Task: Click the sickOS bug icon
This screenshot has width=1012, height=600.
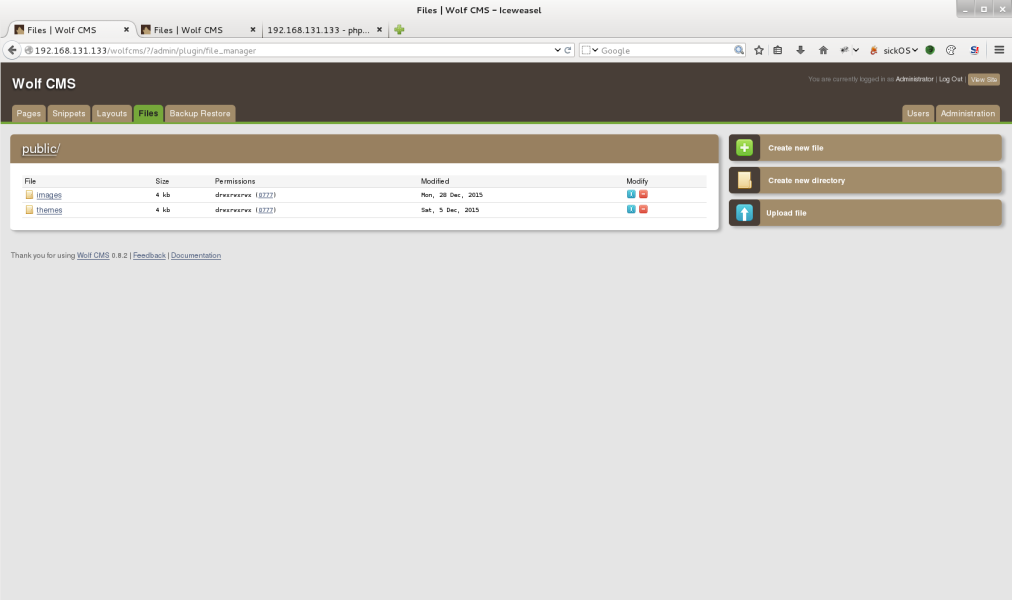Action: [874, 50]
